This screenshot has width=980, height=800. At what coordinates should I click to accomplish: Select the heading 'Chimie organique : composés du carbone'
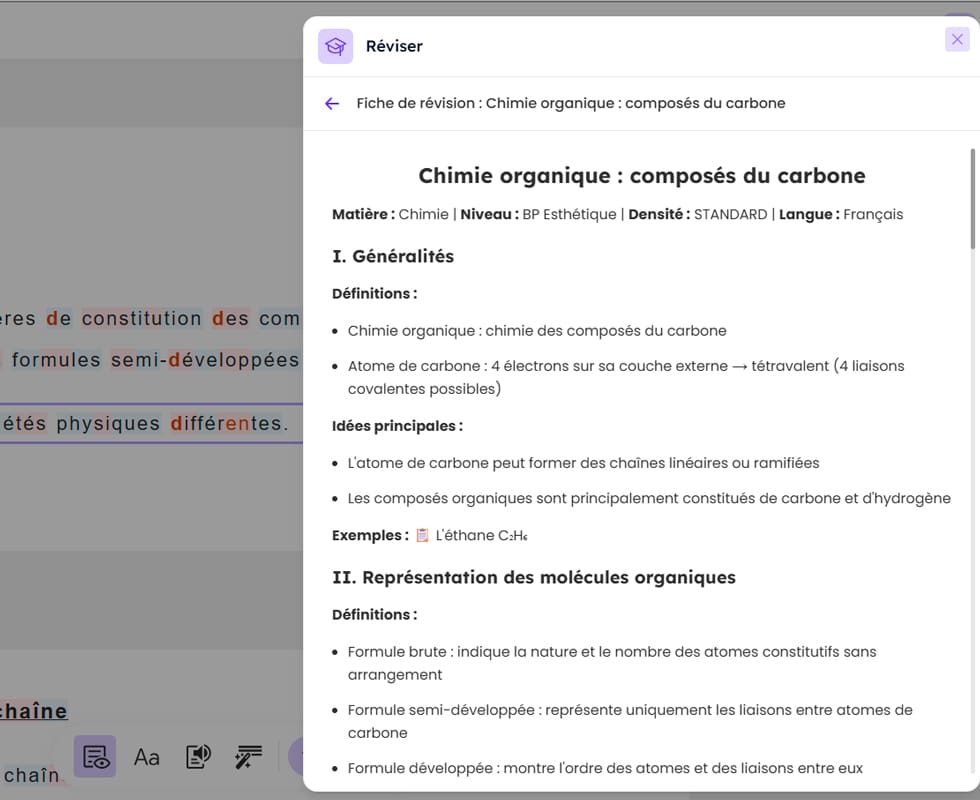click(x=642, y=176)
